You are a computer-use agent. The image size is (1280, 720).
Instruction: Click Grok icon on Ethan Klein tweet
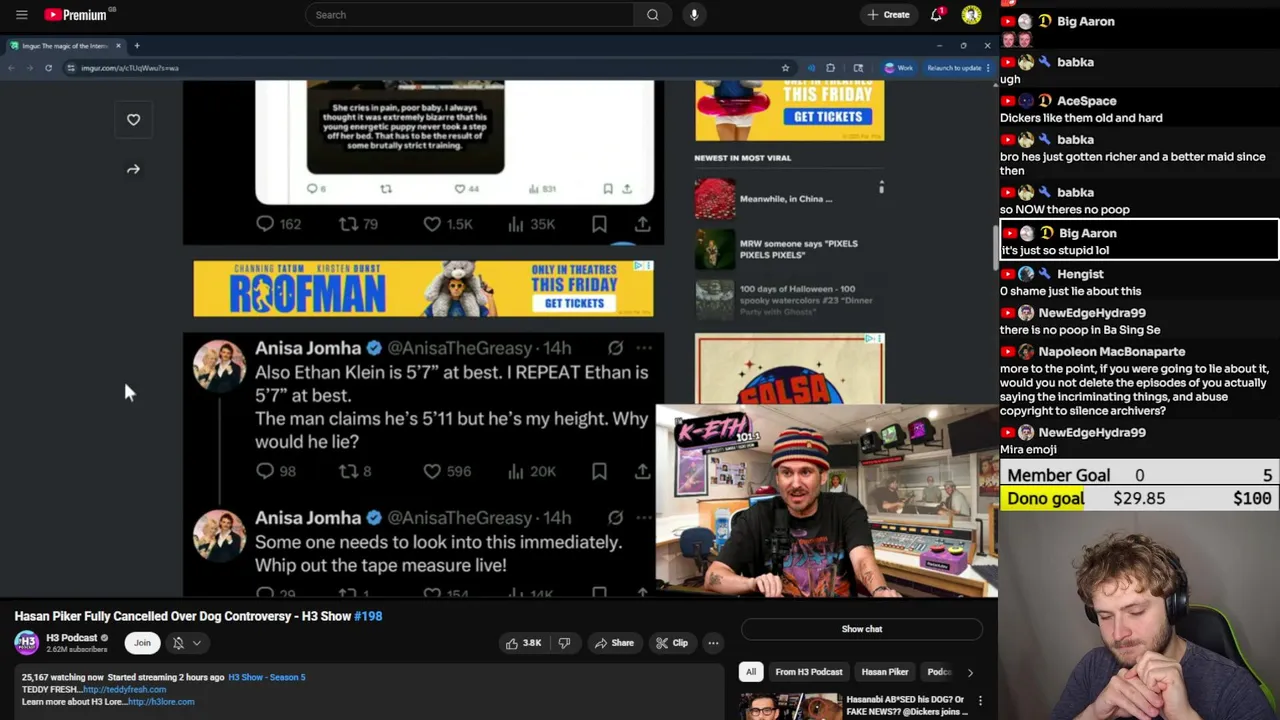[x=616, y=348]
